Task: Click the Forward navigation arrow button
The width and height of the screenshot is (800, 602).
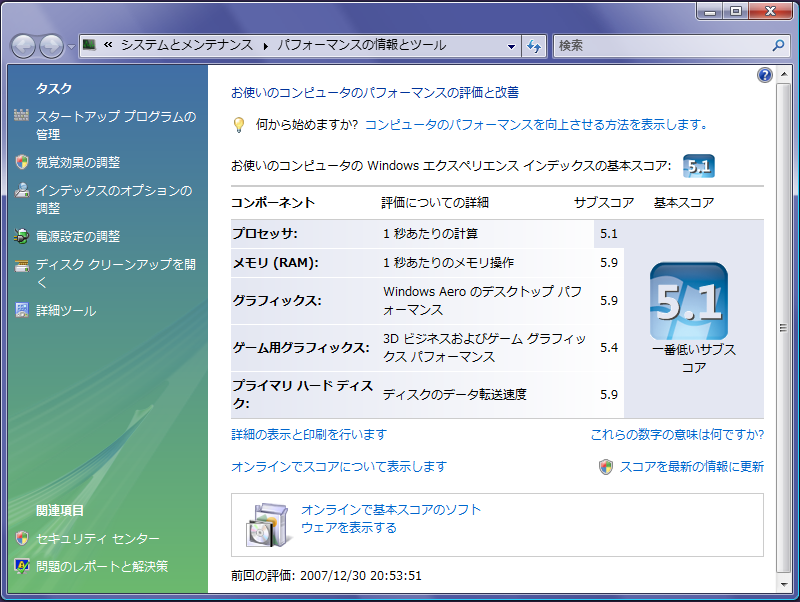Action: point(52,46)
